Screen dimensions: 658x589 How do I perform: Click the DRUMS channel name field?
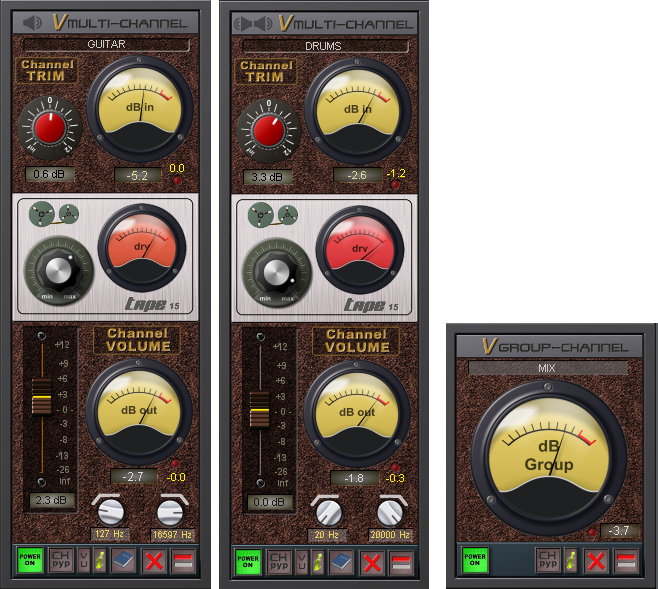click(x=324, y=45)
